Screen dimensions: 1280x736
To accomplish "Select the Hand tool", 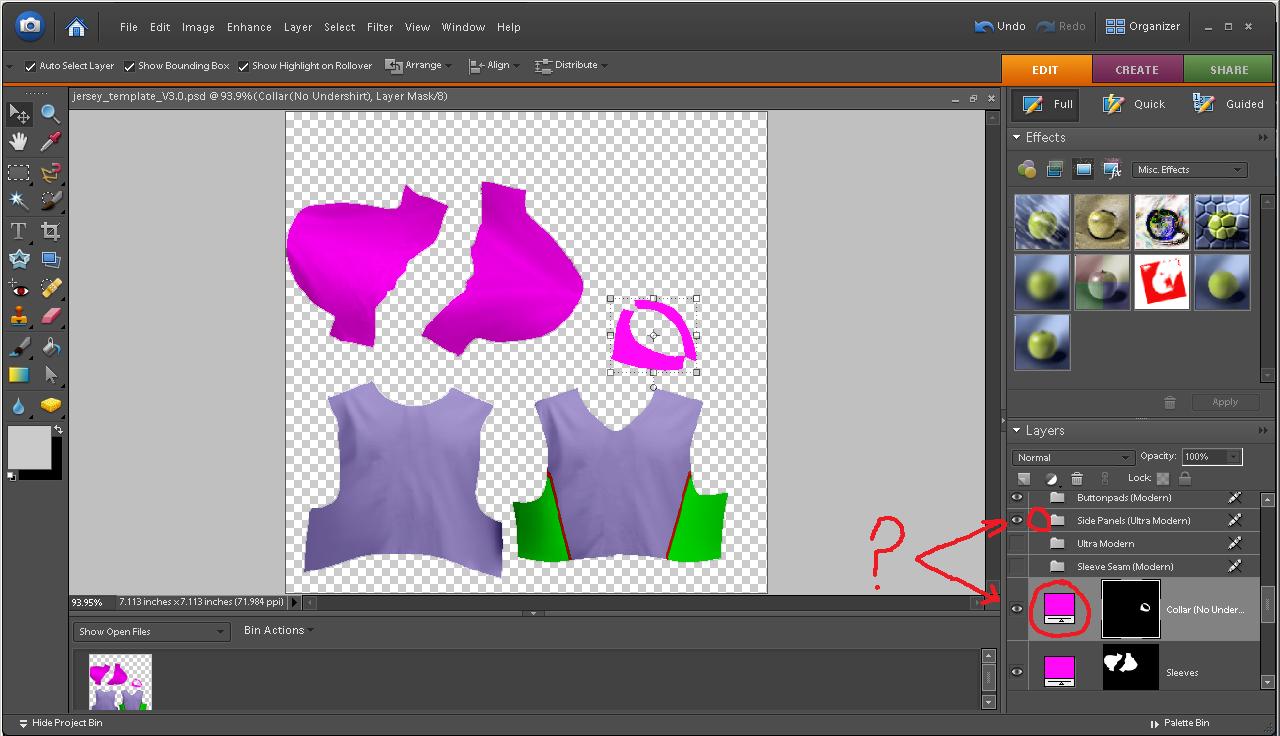I will [19, 142].
